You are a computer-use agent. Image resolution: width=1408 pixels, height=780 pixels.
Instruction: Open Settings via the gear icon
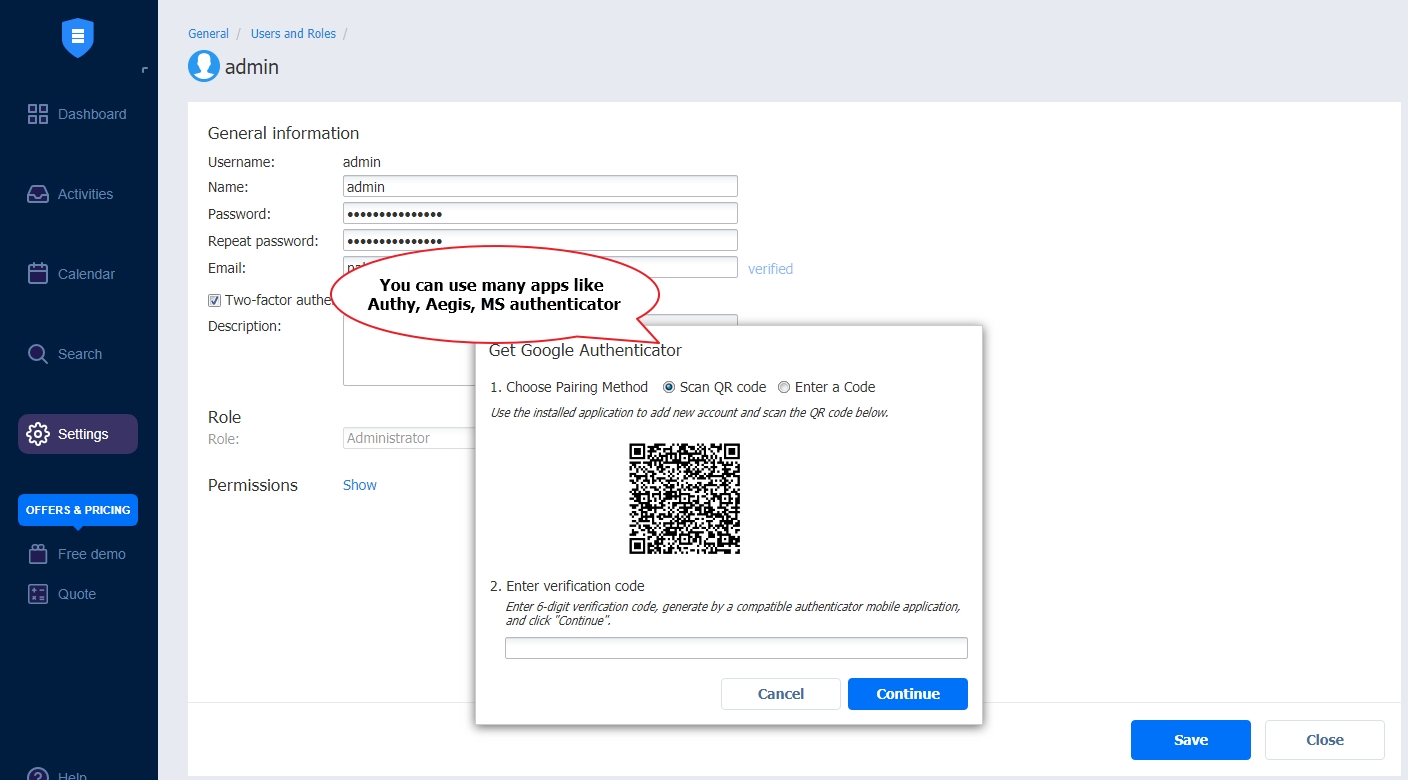coord(37,434)
